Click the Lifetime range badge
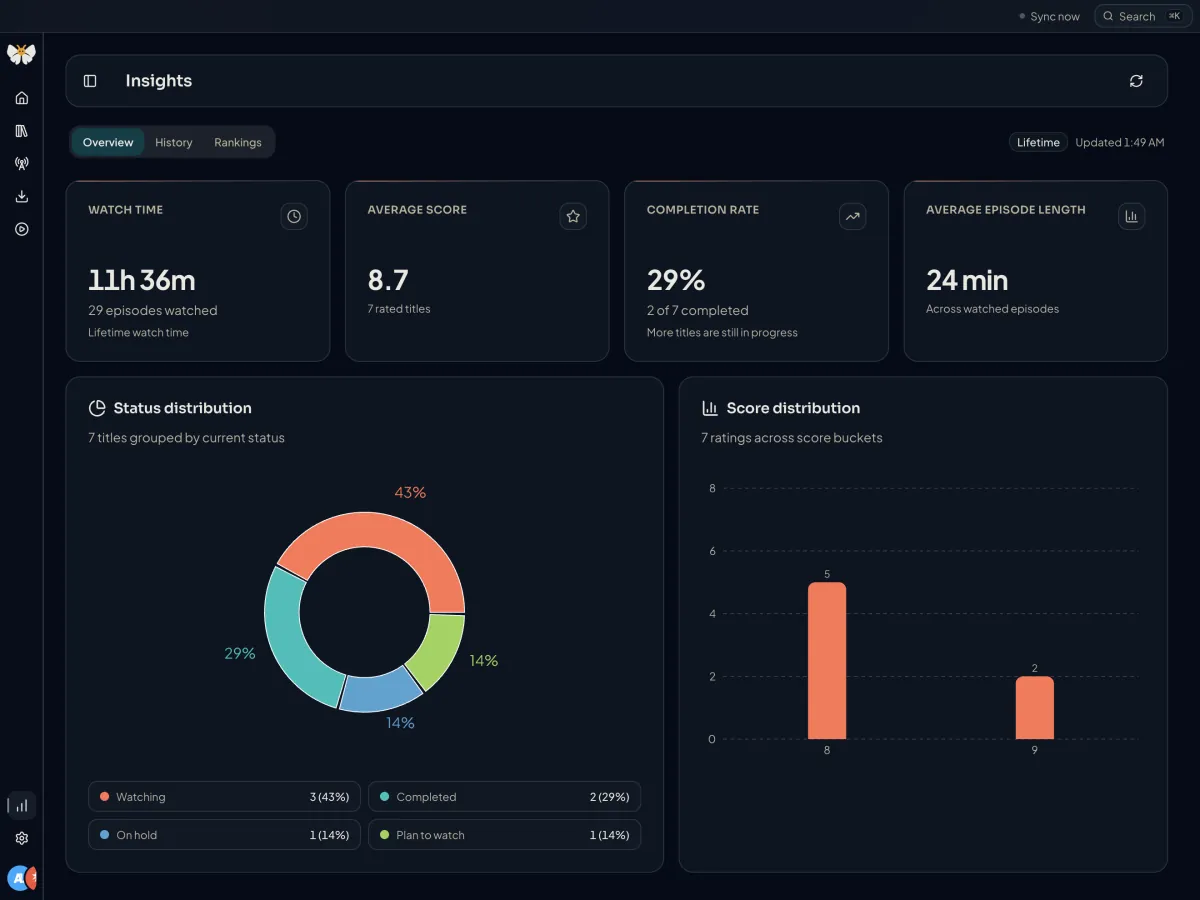This screenshot has width=1200, height=900. [1038, 142]
